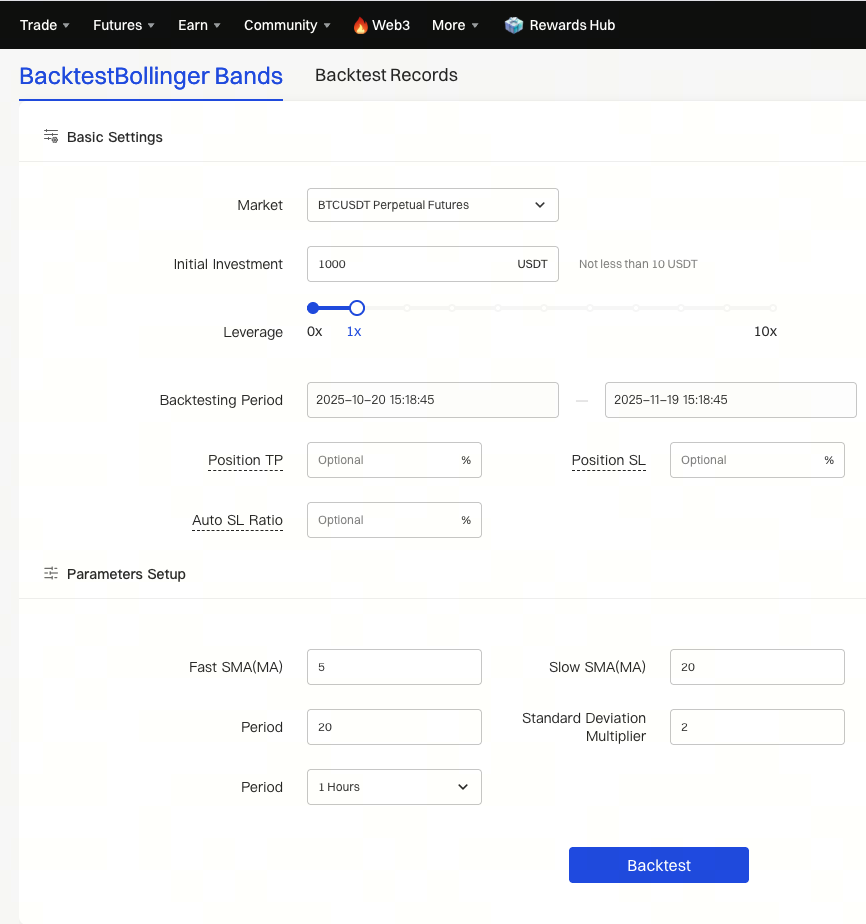Click the blue Backtest button

658,865
